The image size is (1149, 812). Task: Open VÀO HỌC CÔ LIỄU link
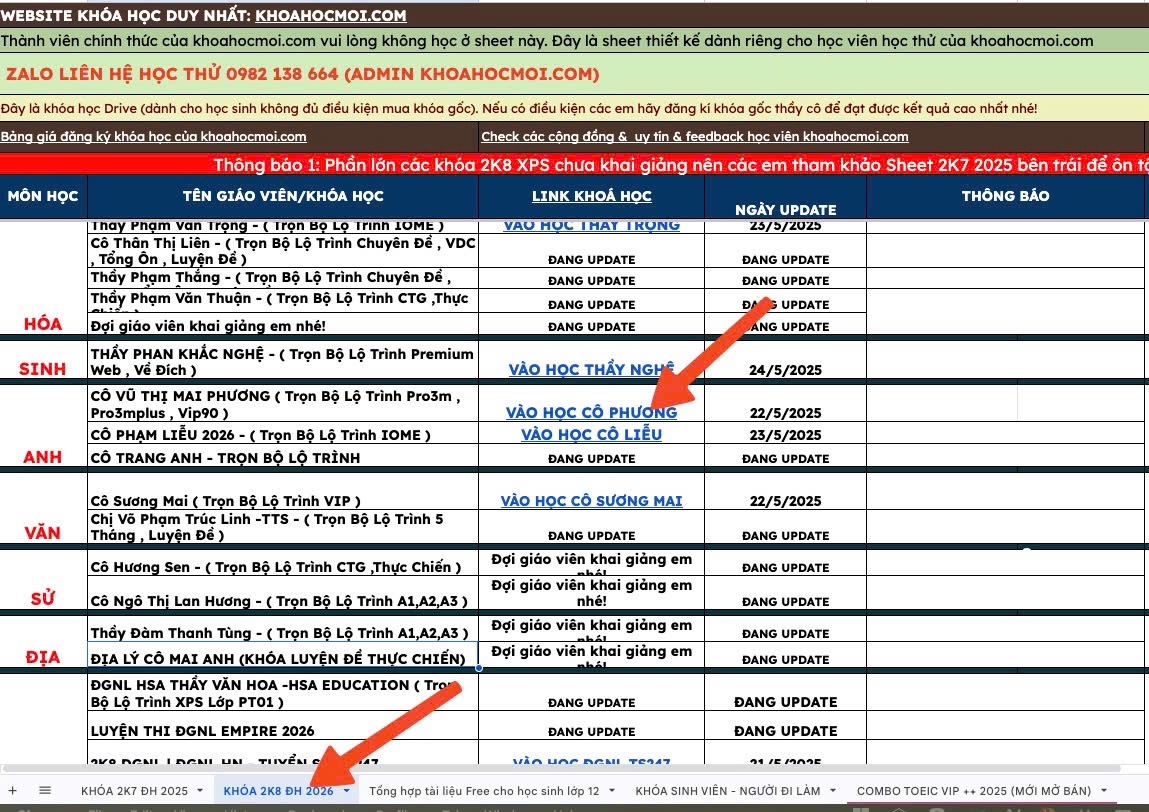[591, 435]
